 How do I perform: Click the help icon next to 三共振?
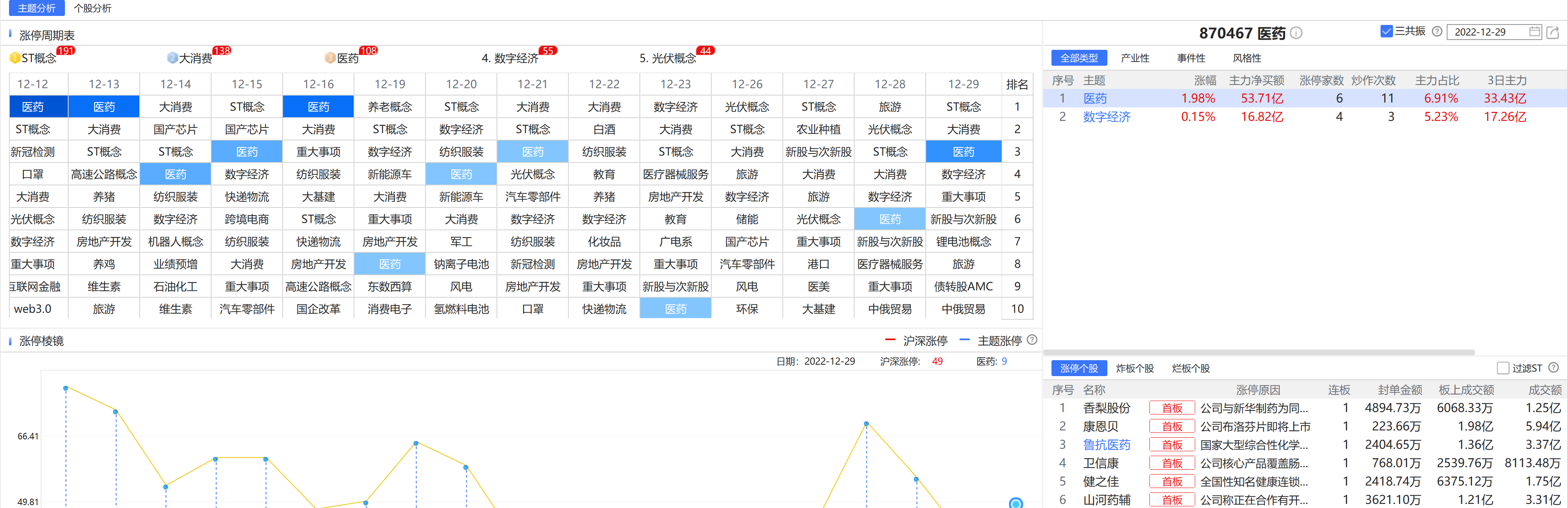tap(1437, 31)
